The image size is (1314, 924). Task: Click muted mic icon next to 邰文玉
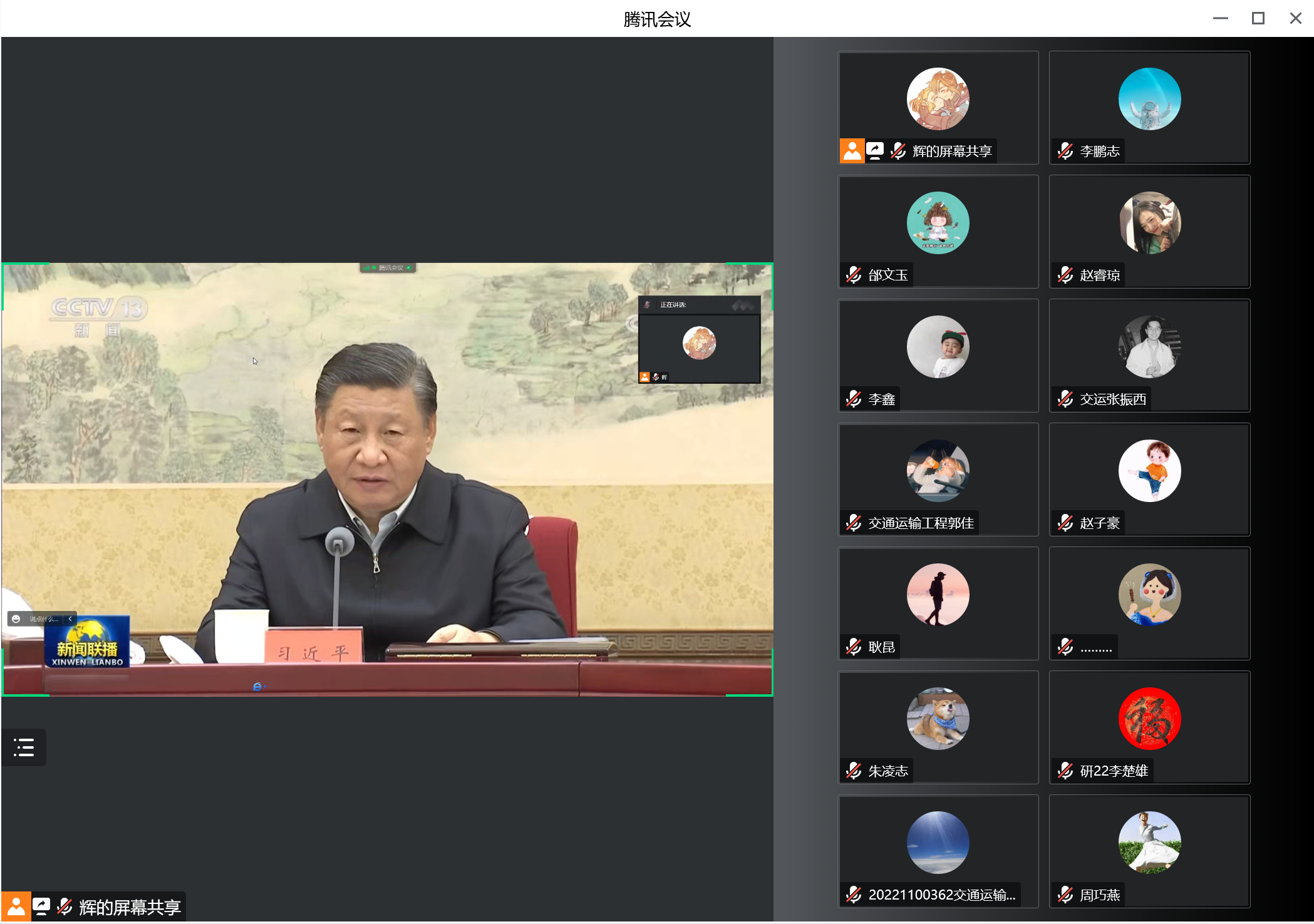853,275
